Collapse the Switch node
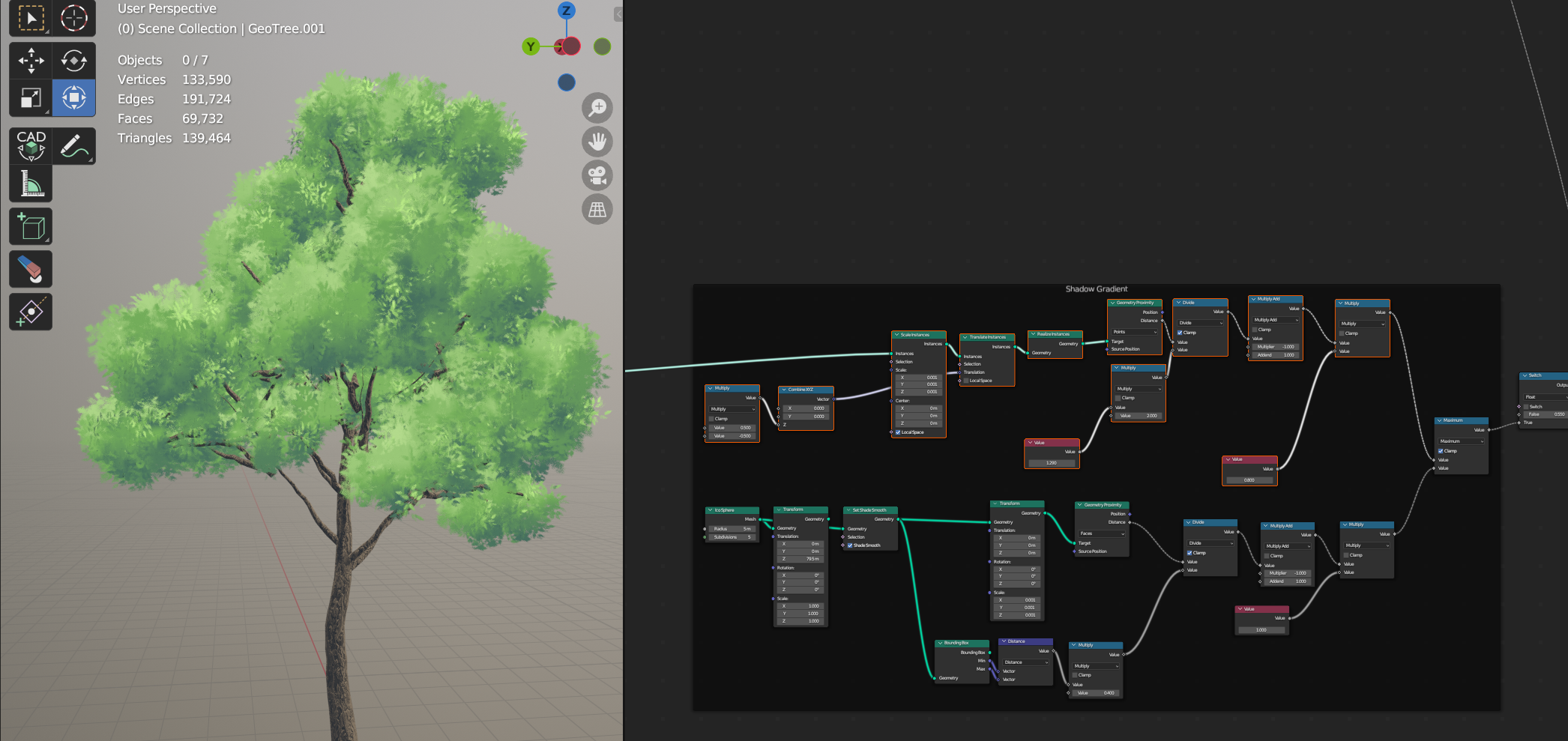The width and height of the screenshot is (1568, 741). click(1525, 375)
